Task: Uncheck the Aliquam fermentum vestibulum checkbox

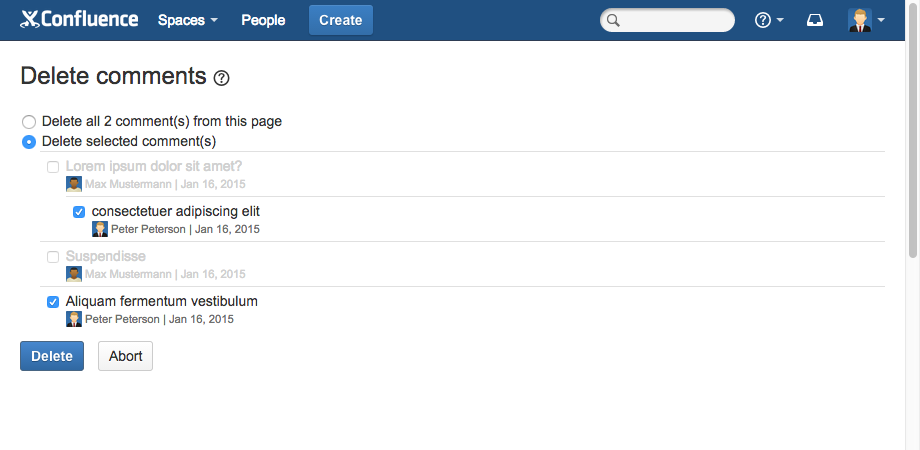Action: (x=53, y=302)
